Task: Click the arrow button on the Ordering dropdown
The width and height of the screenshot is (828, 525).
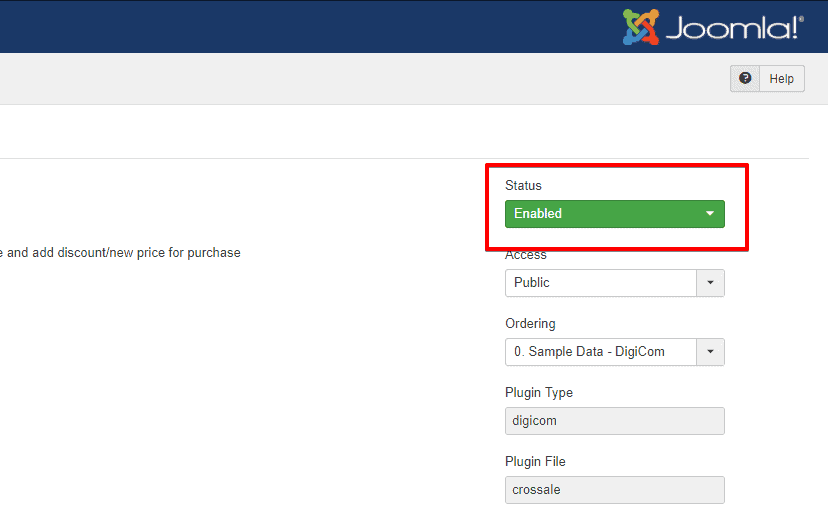Action: (710, 352)
